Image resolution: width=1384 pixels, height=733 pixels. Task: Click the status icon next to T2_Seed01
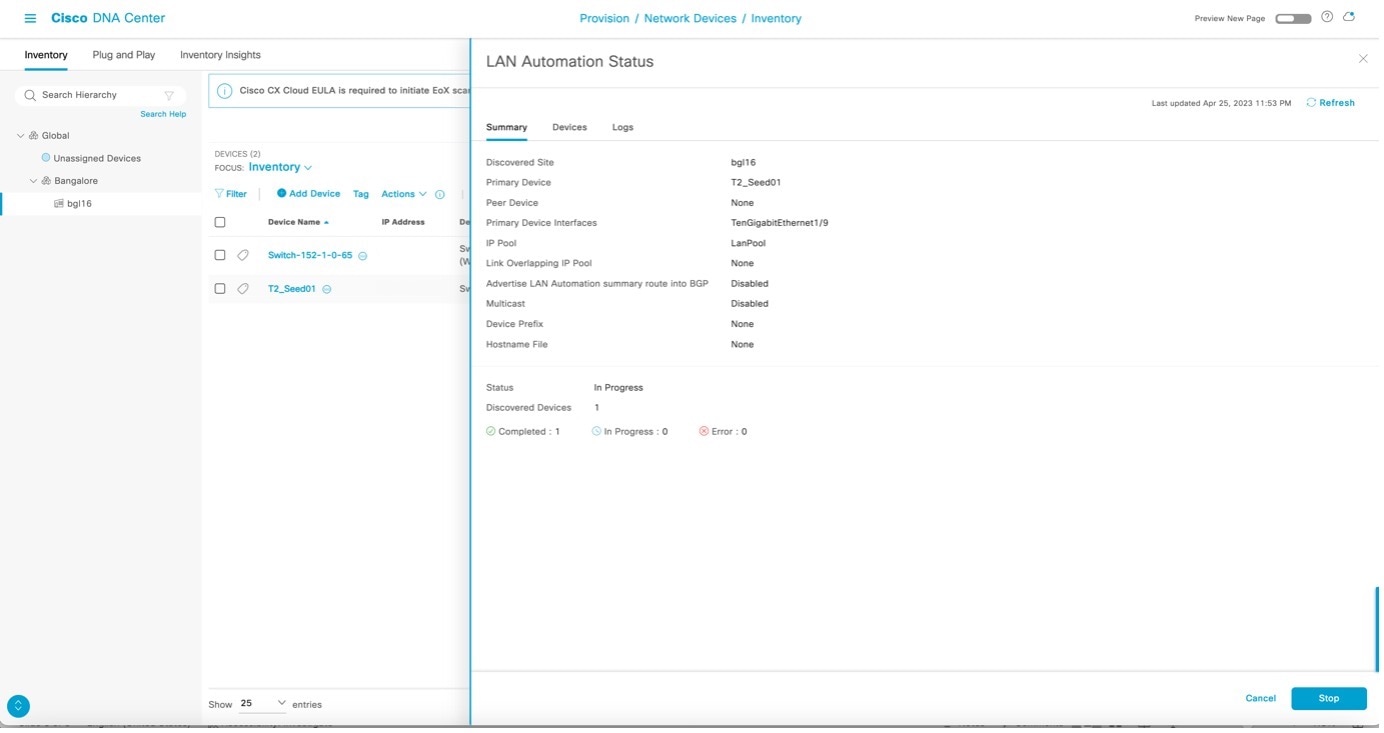click(x=327, y=289)
